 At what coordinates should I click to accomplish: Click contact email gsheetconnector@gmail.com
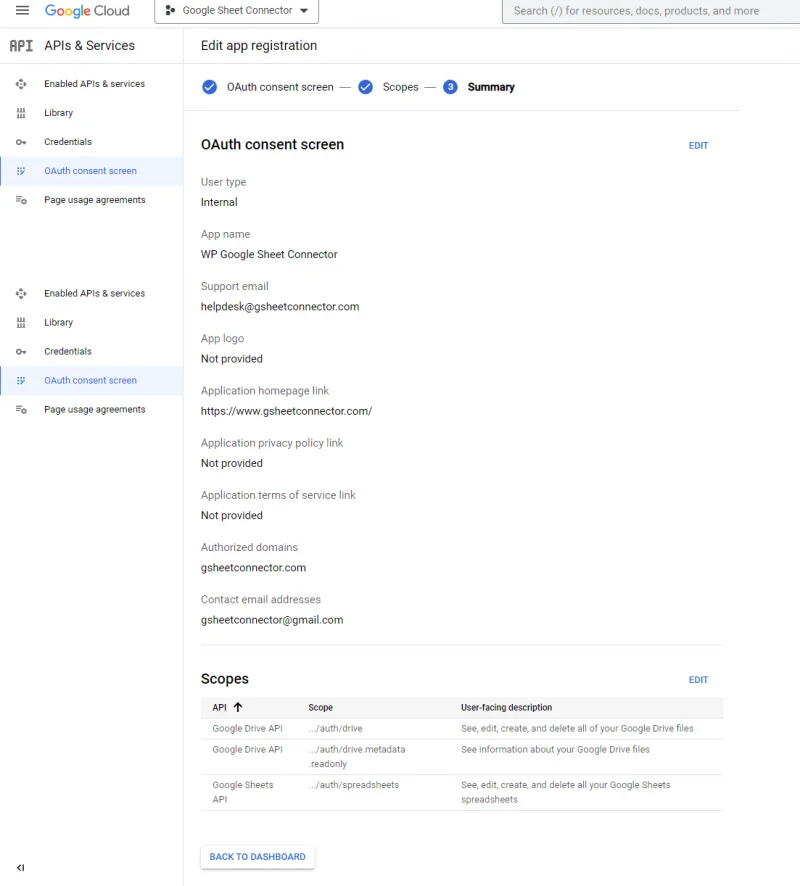tap(272, 620)
